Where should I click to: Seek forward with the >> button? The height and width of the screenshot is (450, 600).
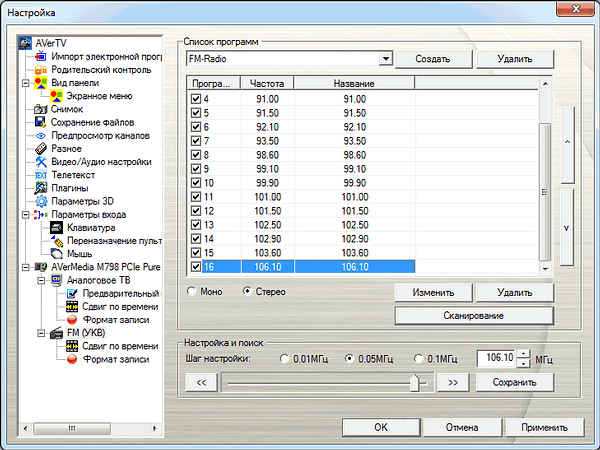click(x=453, y=382)
